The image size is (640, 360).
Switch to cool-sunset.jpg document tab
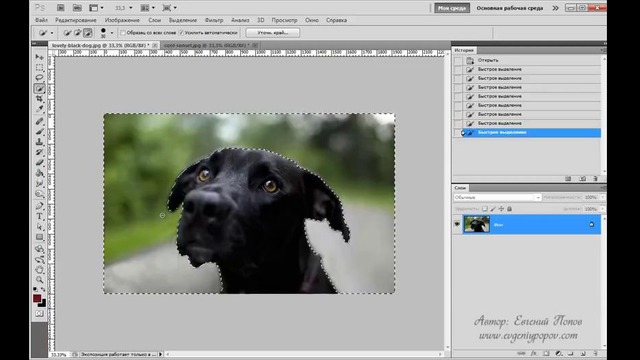pos(207,45)
